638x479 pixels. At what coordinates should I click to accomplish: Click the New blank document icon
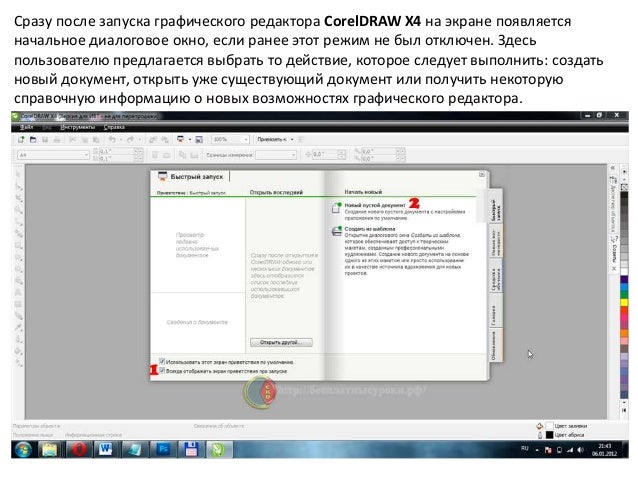336,208
